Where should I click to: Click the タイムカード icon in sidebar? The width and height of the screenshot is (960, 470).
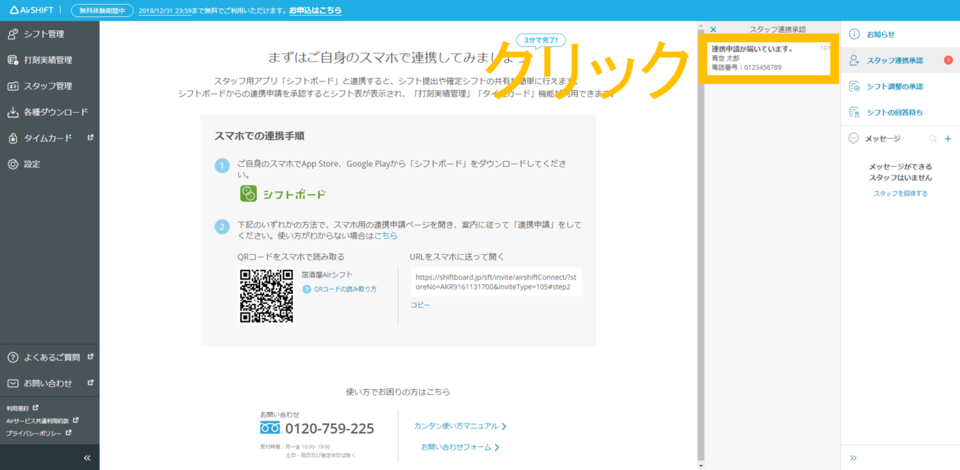pyautogui.click(x=13, y=138)
